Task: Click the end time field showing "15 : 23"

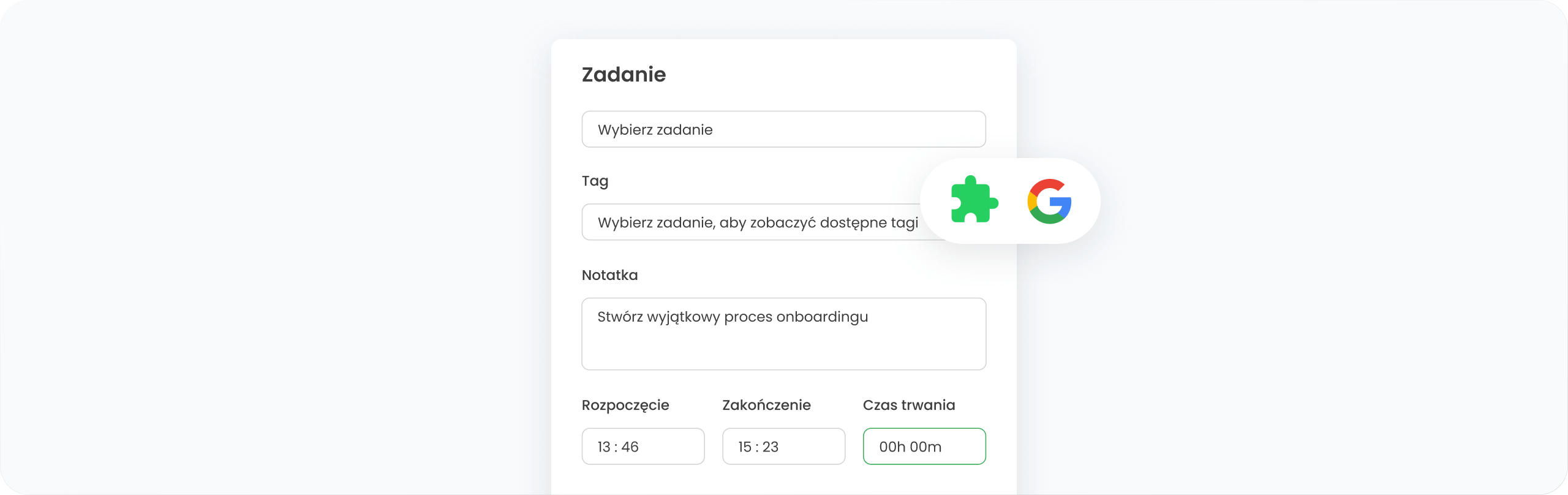Action: click(784, 446)
